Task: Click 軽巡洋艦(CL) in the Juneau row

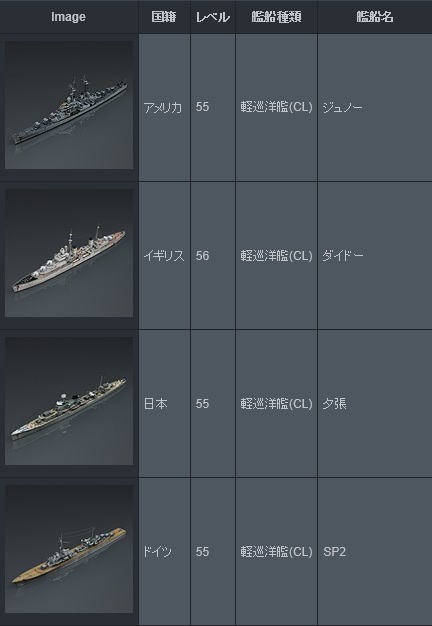Action: click(x=276, y=107)
